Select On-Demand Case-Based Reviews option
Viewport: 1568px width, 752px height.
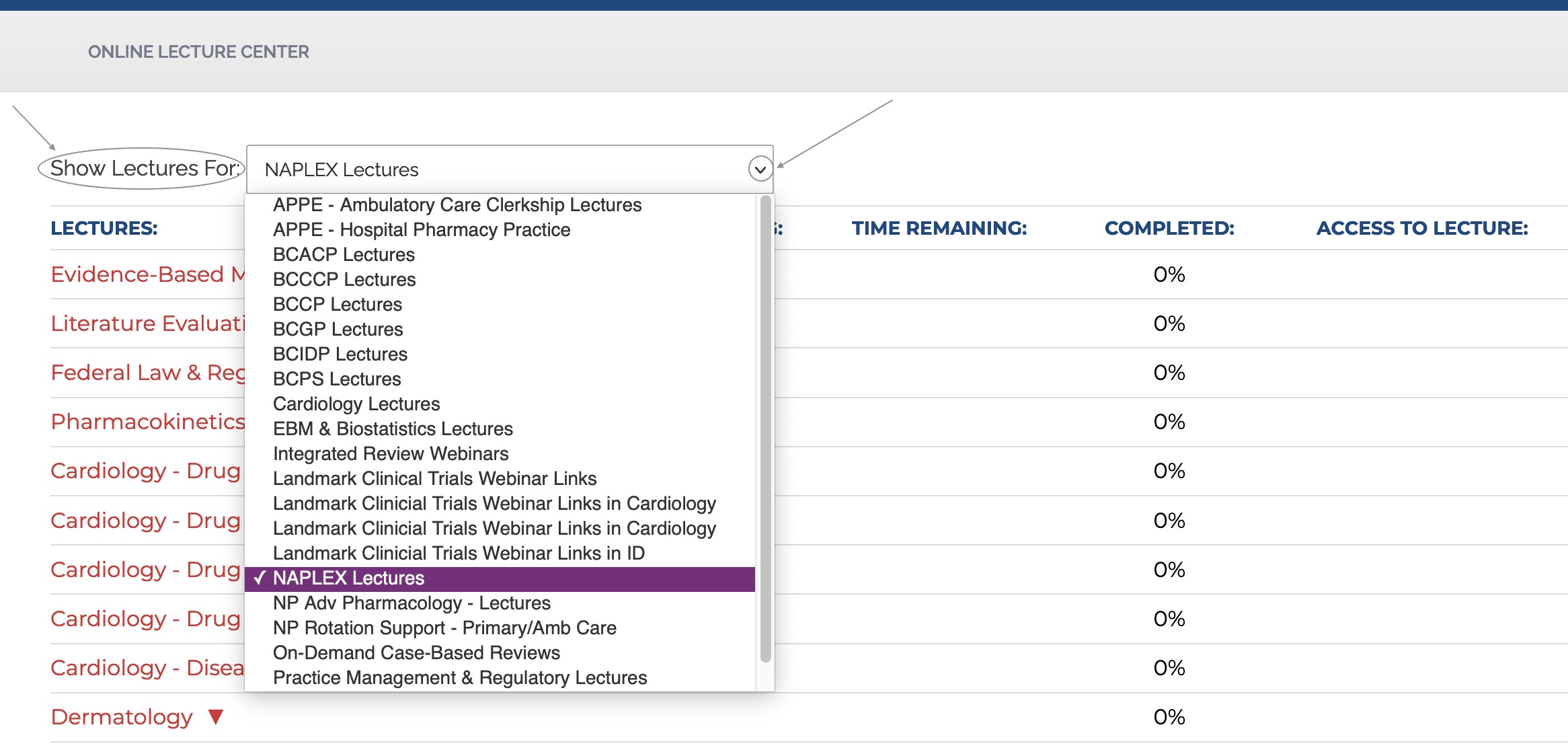pyautogui.click(x=500, y=652)
